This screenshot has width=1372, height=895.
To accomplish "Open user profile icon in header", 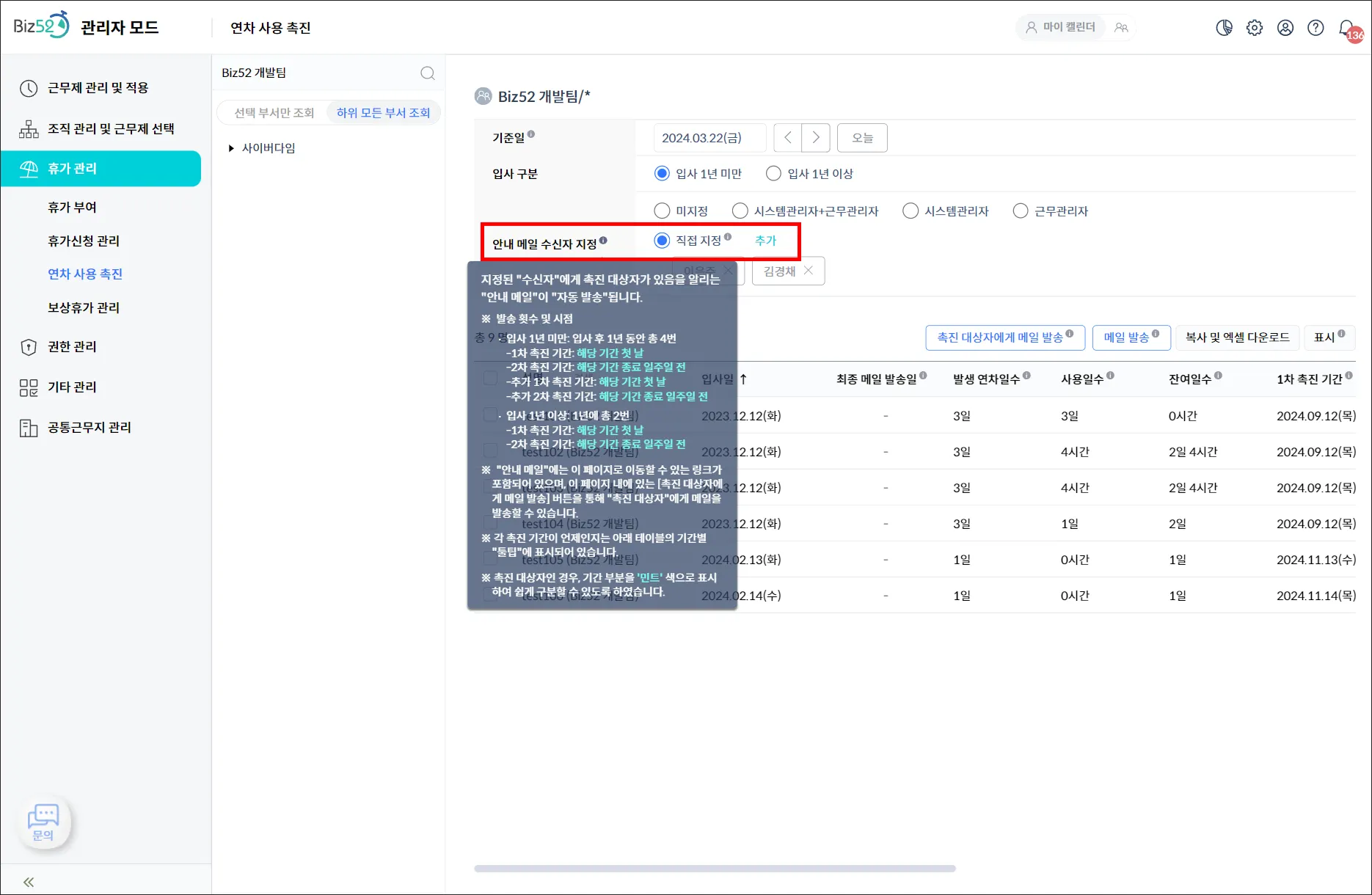I will point(1285,28).
